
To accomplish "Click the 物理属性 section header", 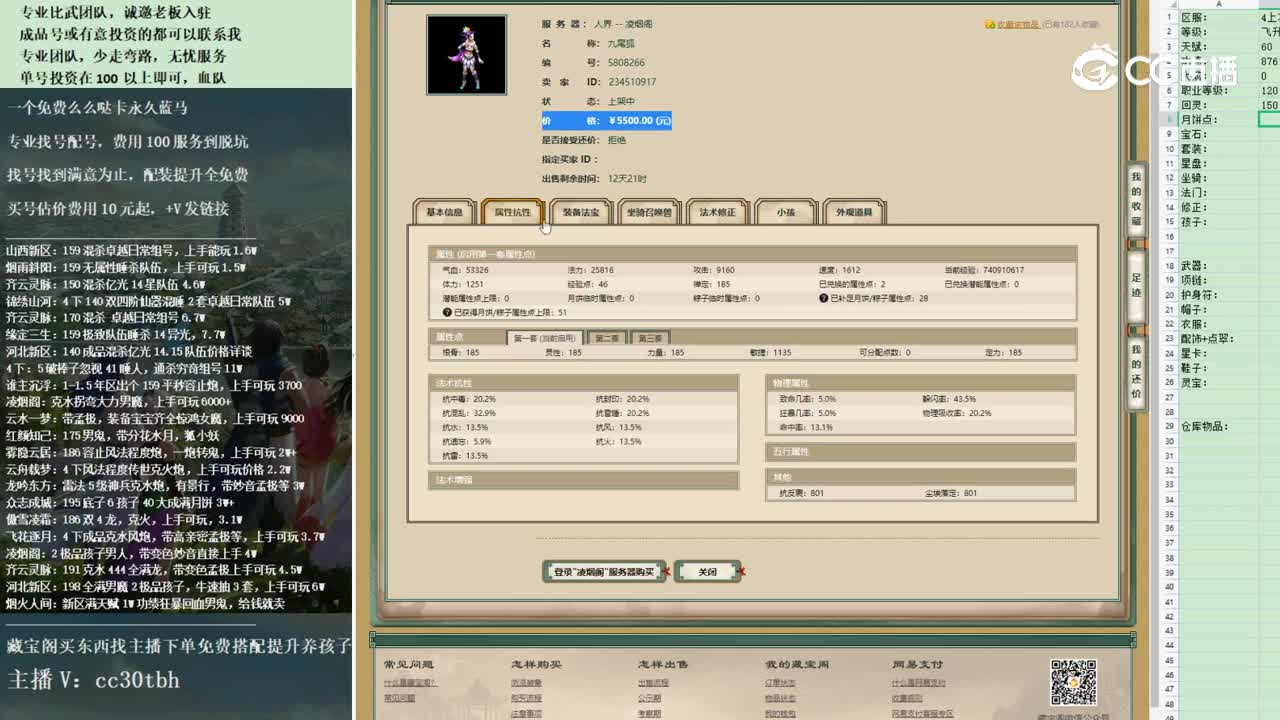I will pos(920,383).
